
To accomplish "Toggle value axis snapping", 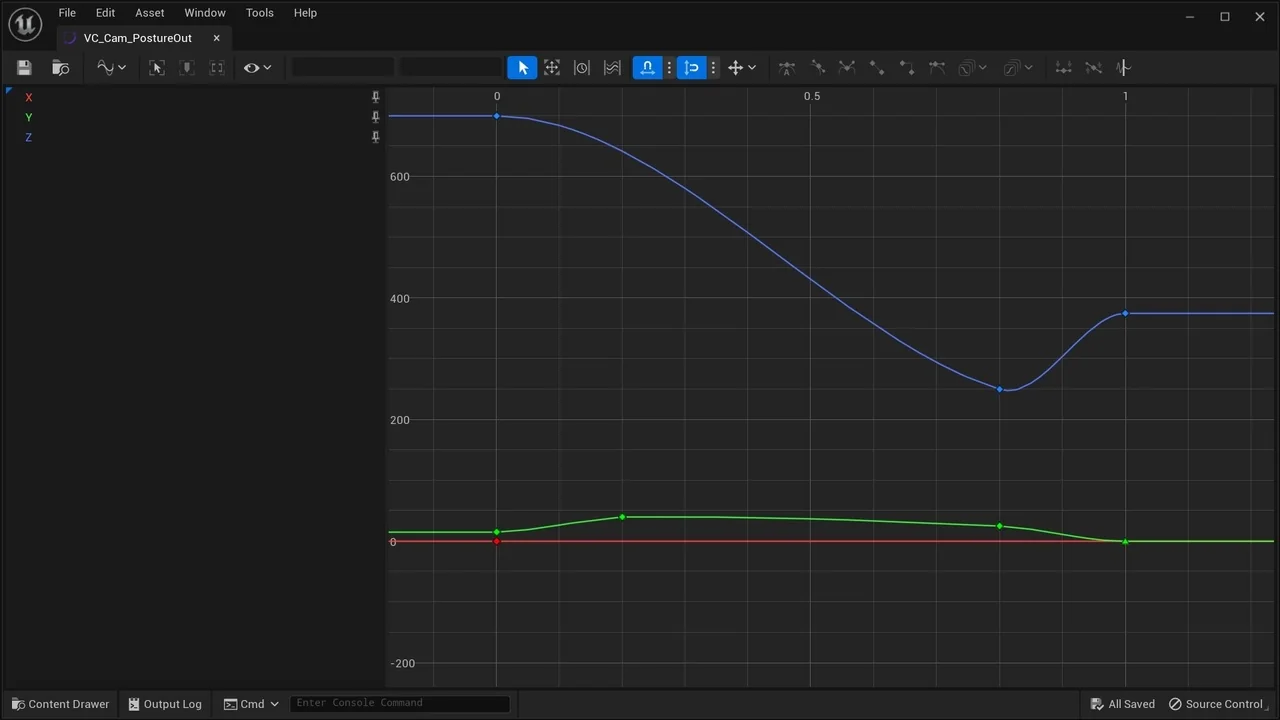I will 691,68.
